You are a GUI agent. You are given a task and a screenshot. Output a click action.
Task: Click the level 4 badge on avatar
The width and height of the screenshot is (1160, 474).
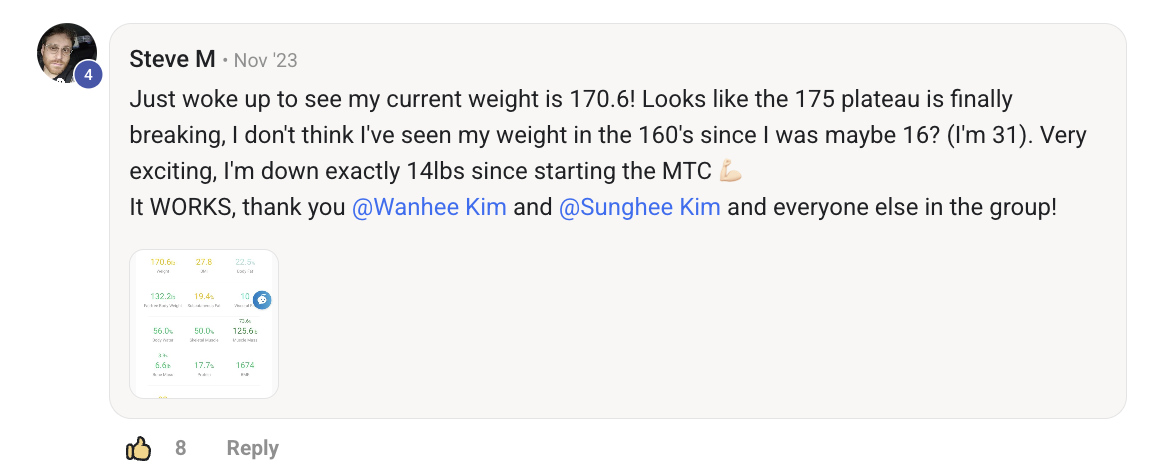tap(88, 75)
